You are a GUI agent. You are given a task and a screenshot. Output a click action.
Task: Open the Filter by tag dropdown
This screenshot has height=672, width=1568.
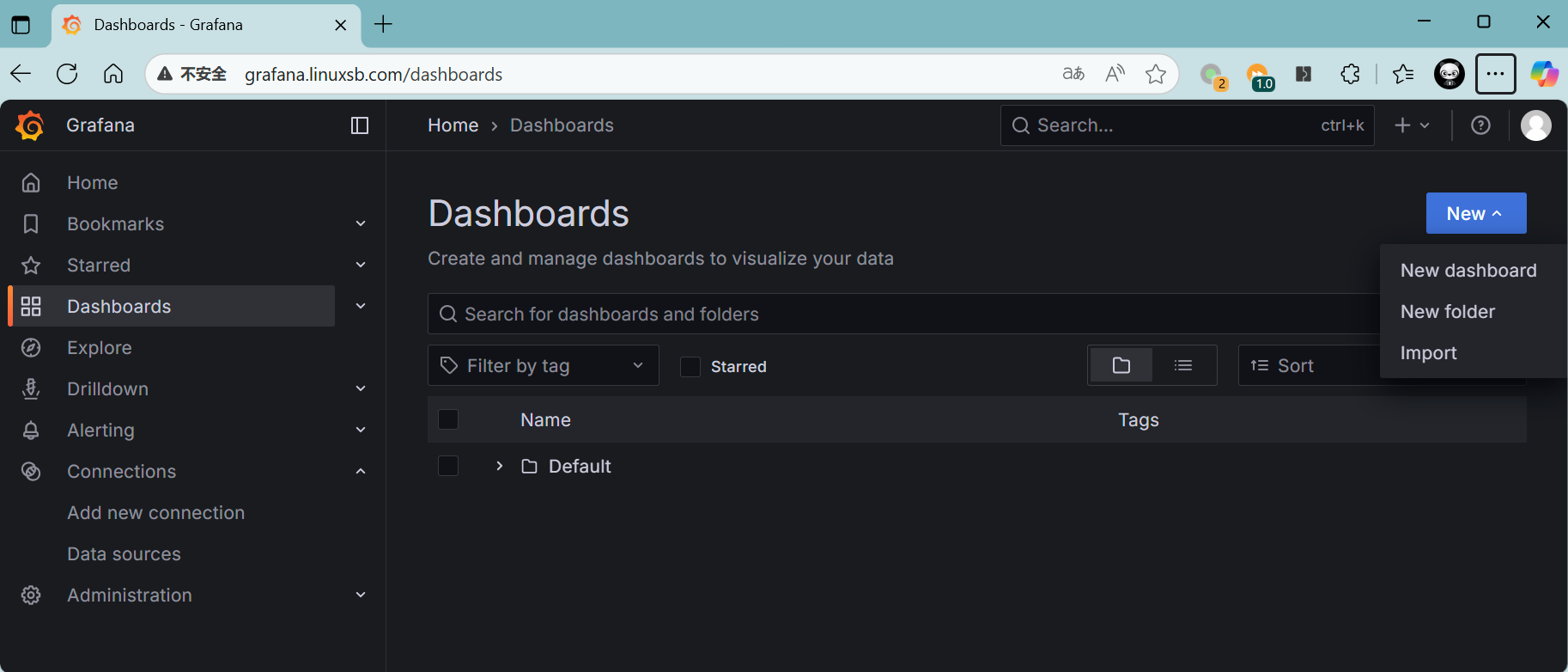point(543,366)
